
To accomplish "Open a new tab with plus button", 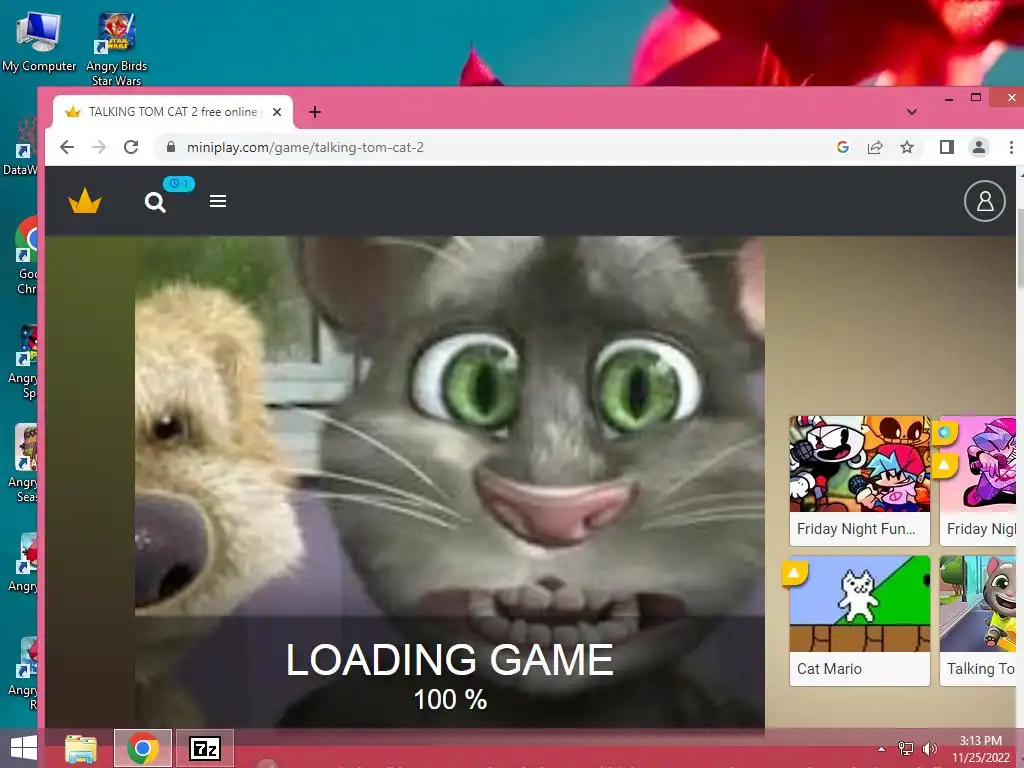I will pyautogui.click(x=315, y=112).
